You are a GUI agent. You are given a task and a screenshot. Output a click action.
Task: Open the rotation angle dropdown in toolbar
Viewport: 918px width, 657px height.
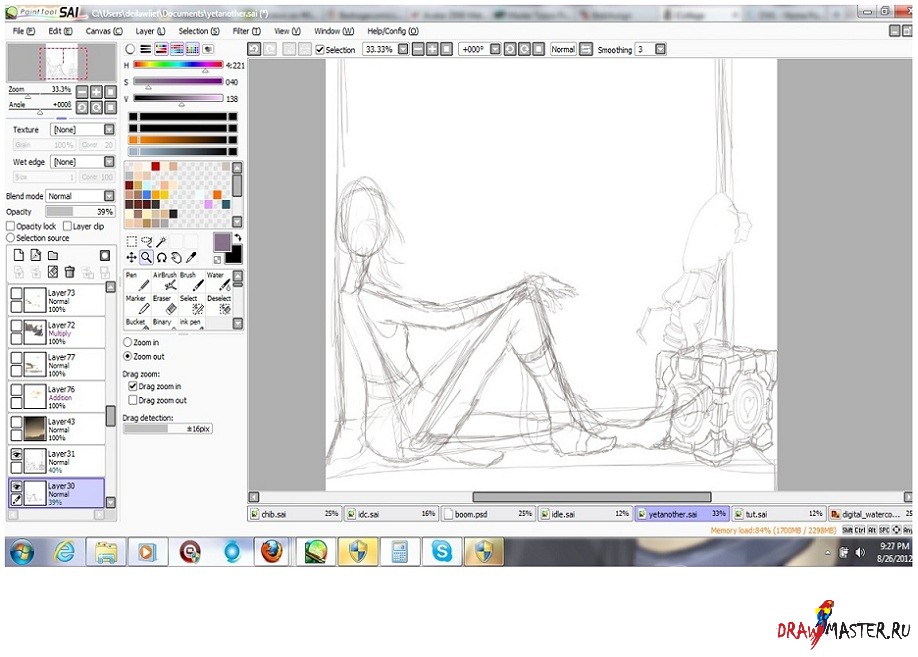[495, 49]
